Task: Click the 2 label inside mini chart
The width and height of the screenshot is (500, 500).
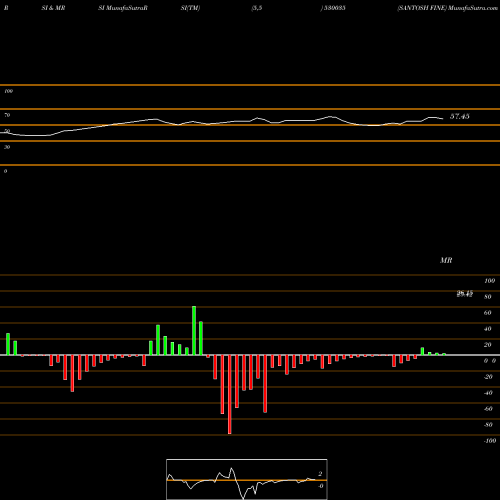Action: pyautogui.click(x=320, y=474)
